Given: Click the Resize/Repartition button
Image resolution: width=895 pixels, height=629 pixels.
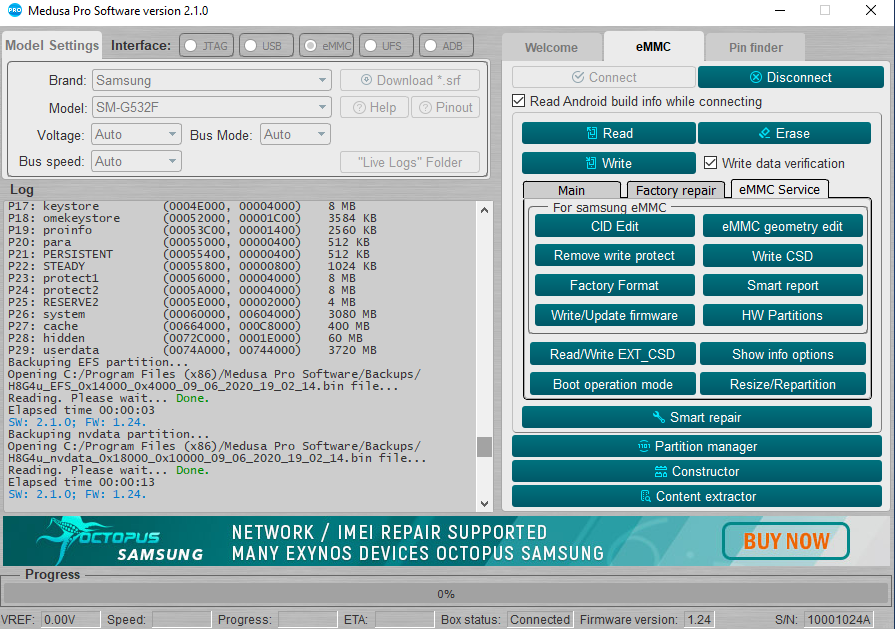Looking at the screenshot, I should point(783,384).
